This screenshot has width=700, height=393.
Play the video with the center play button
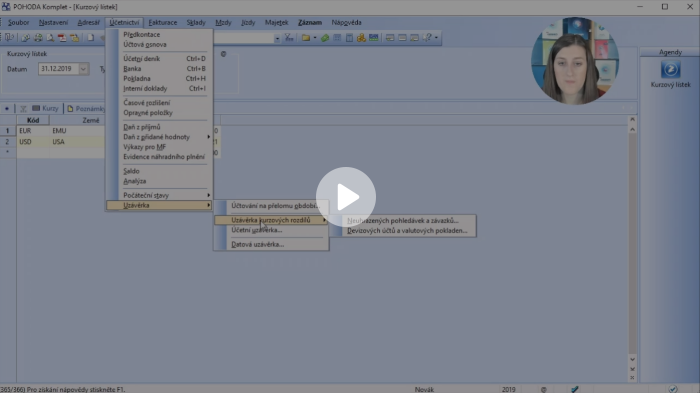point(346,197)
